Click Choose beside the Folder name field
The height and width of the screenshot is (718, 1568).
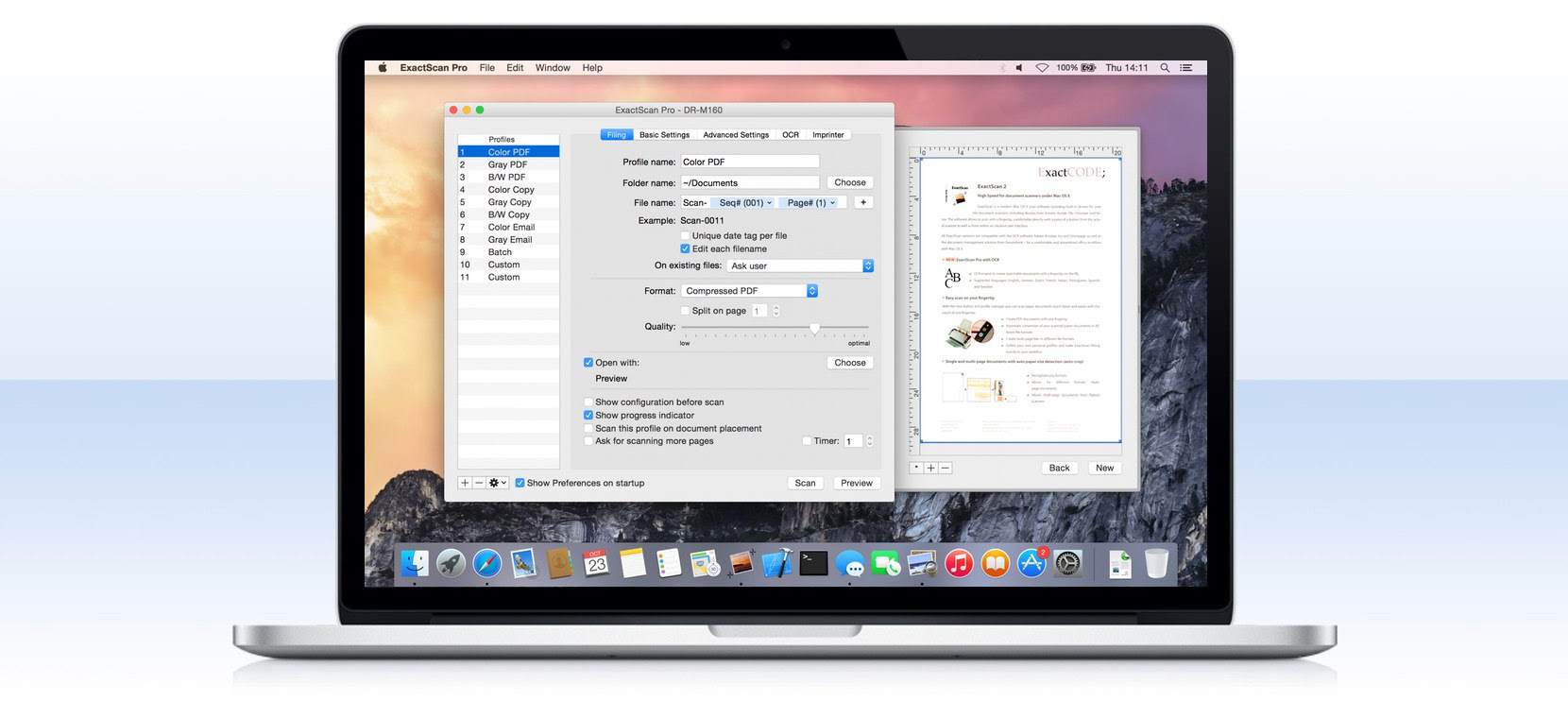click(850, 182)
